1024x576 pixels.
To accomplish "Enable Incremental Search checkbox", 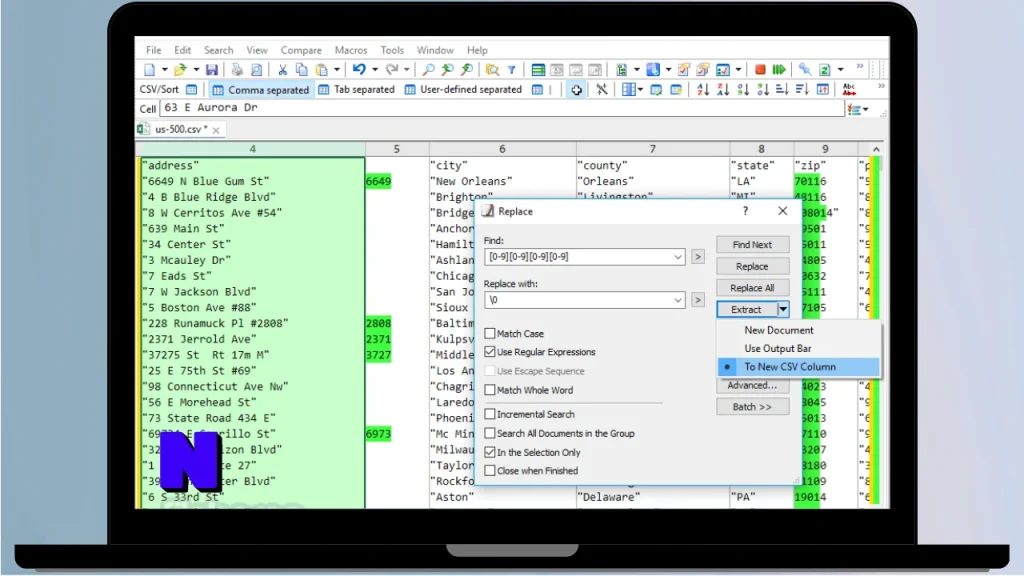I will coord(490,414).
